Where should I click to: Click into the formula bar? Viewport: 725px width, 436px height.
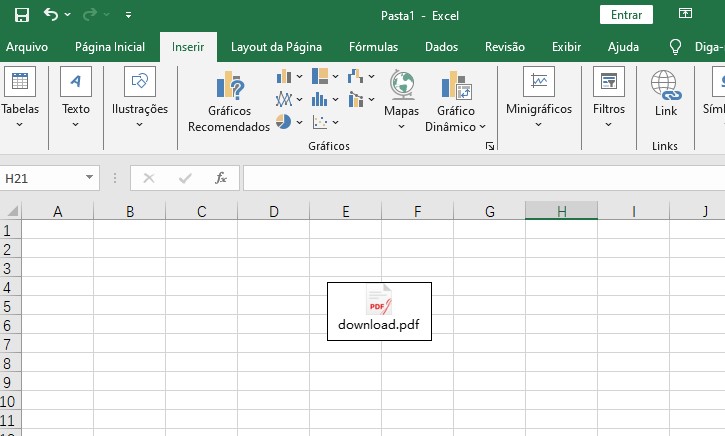tap(484, 178)
